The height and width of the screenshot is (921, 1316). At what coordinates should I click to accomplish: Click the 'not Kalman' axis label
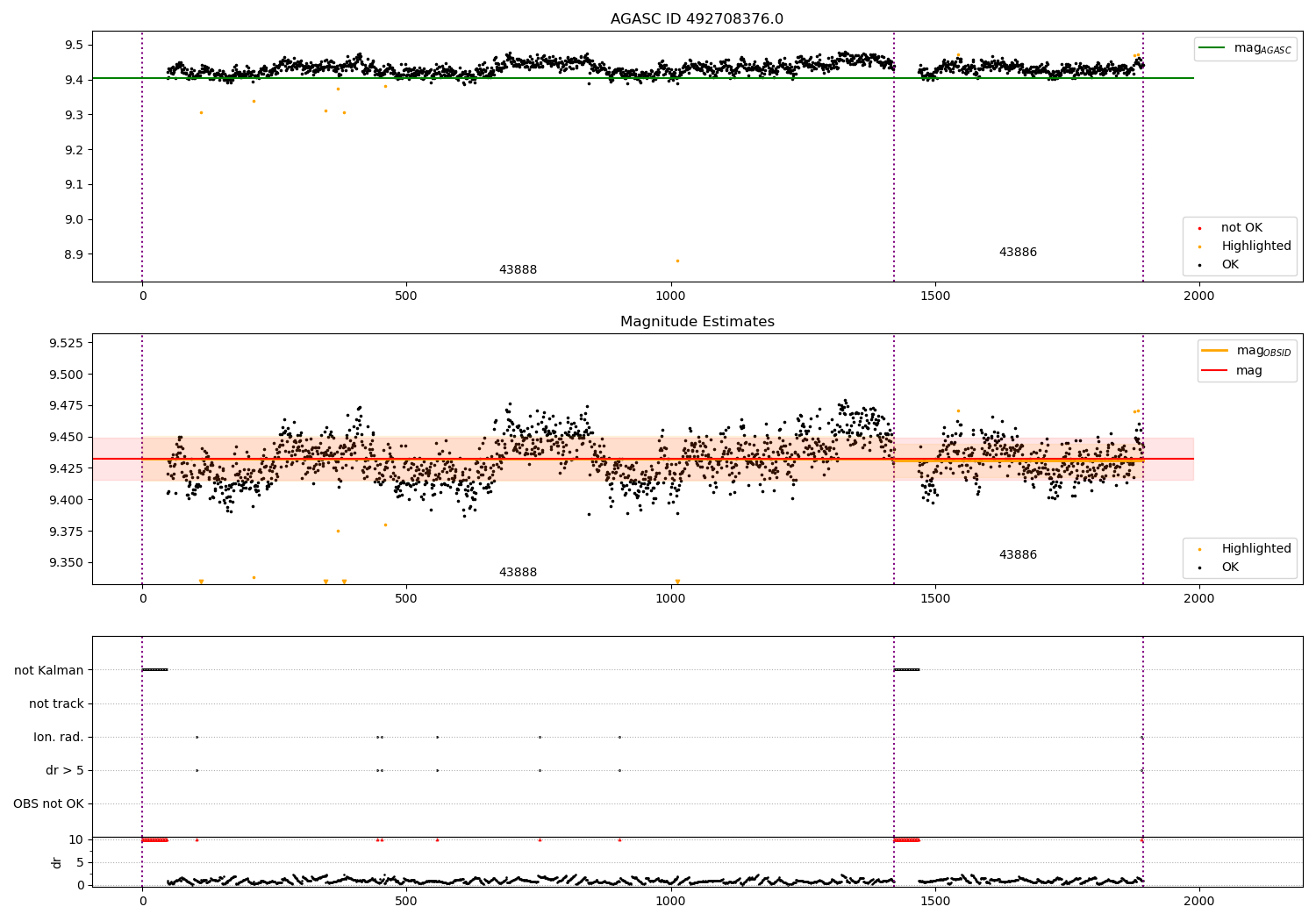[x=49, y=671]
